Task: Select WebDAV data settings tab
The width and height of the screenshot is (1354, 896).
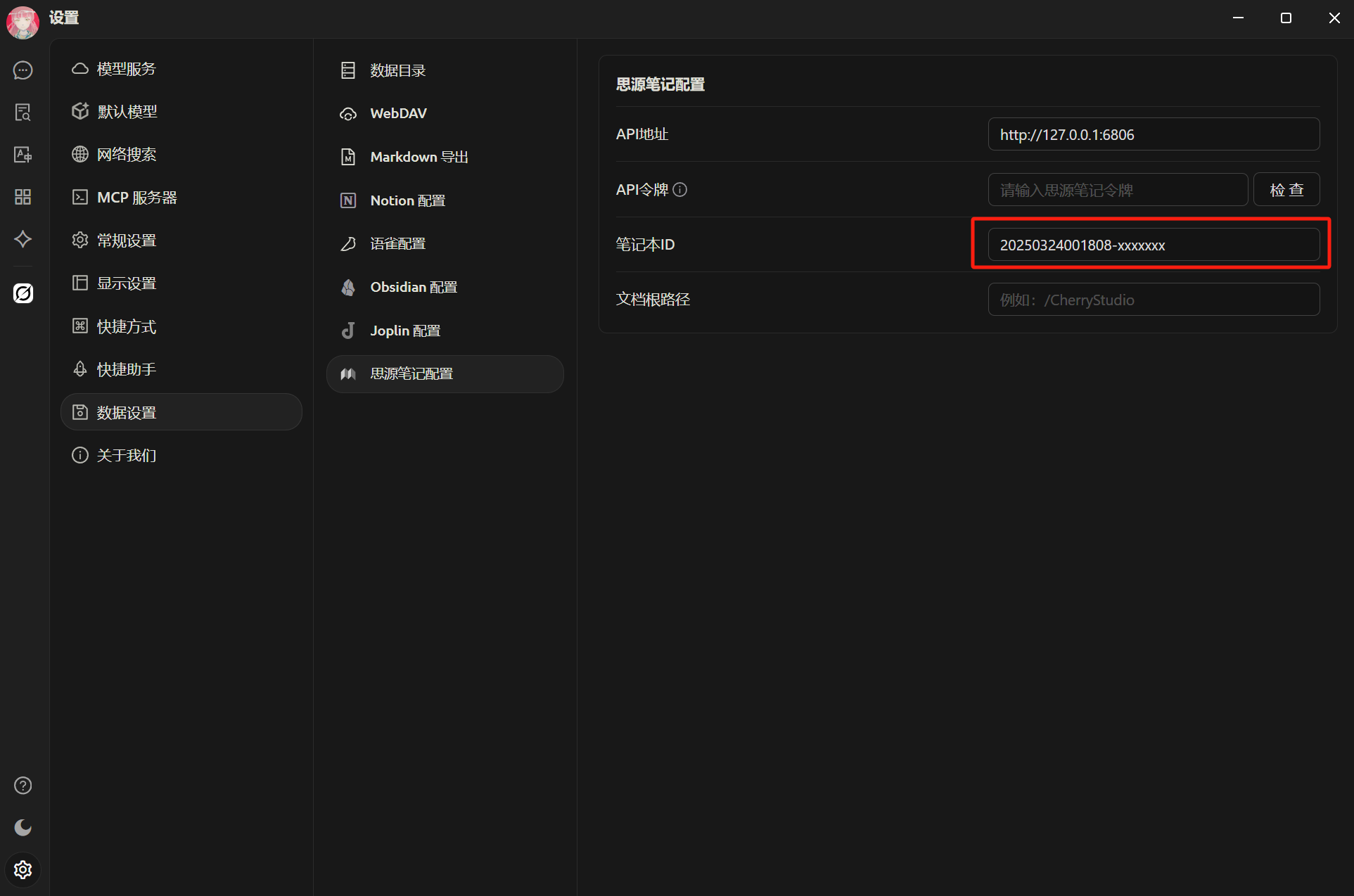Action: coord(398,113)
